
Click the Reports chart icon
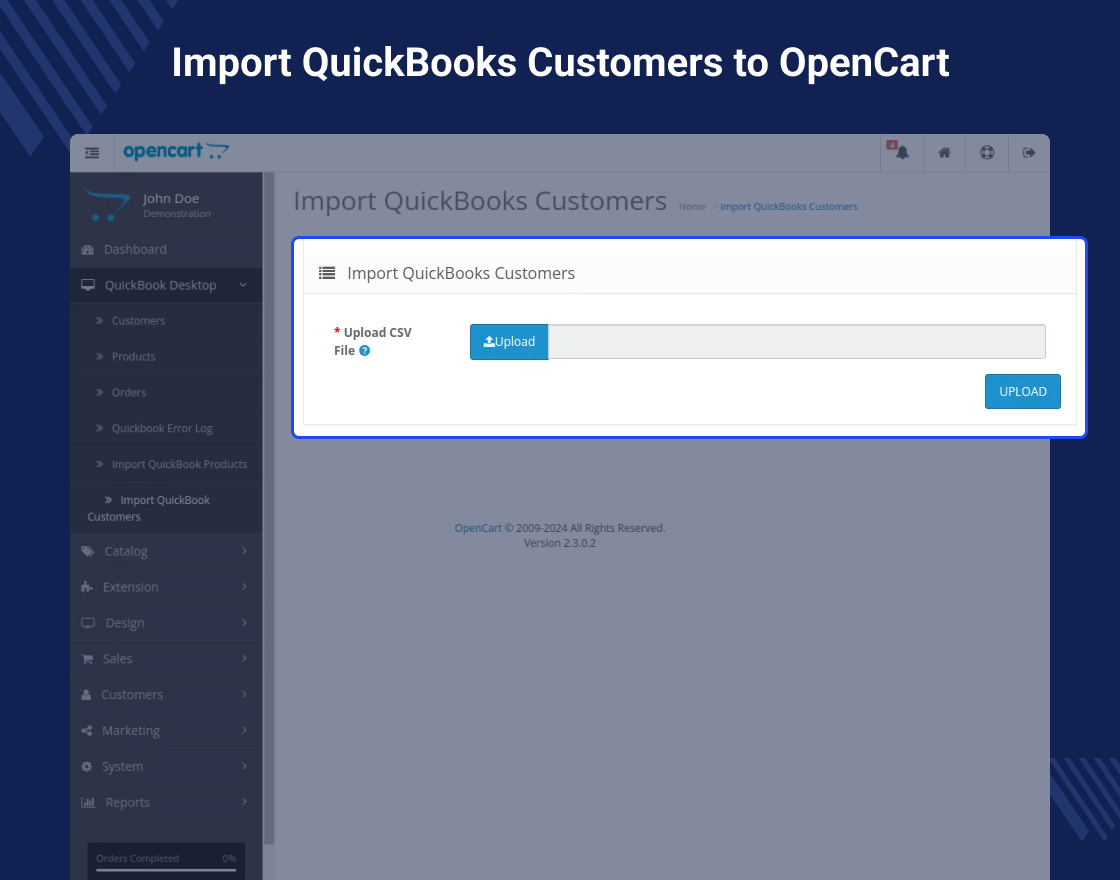(x=88, y=802)
